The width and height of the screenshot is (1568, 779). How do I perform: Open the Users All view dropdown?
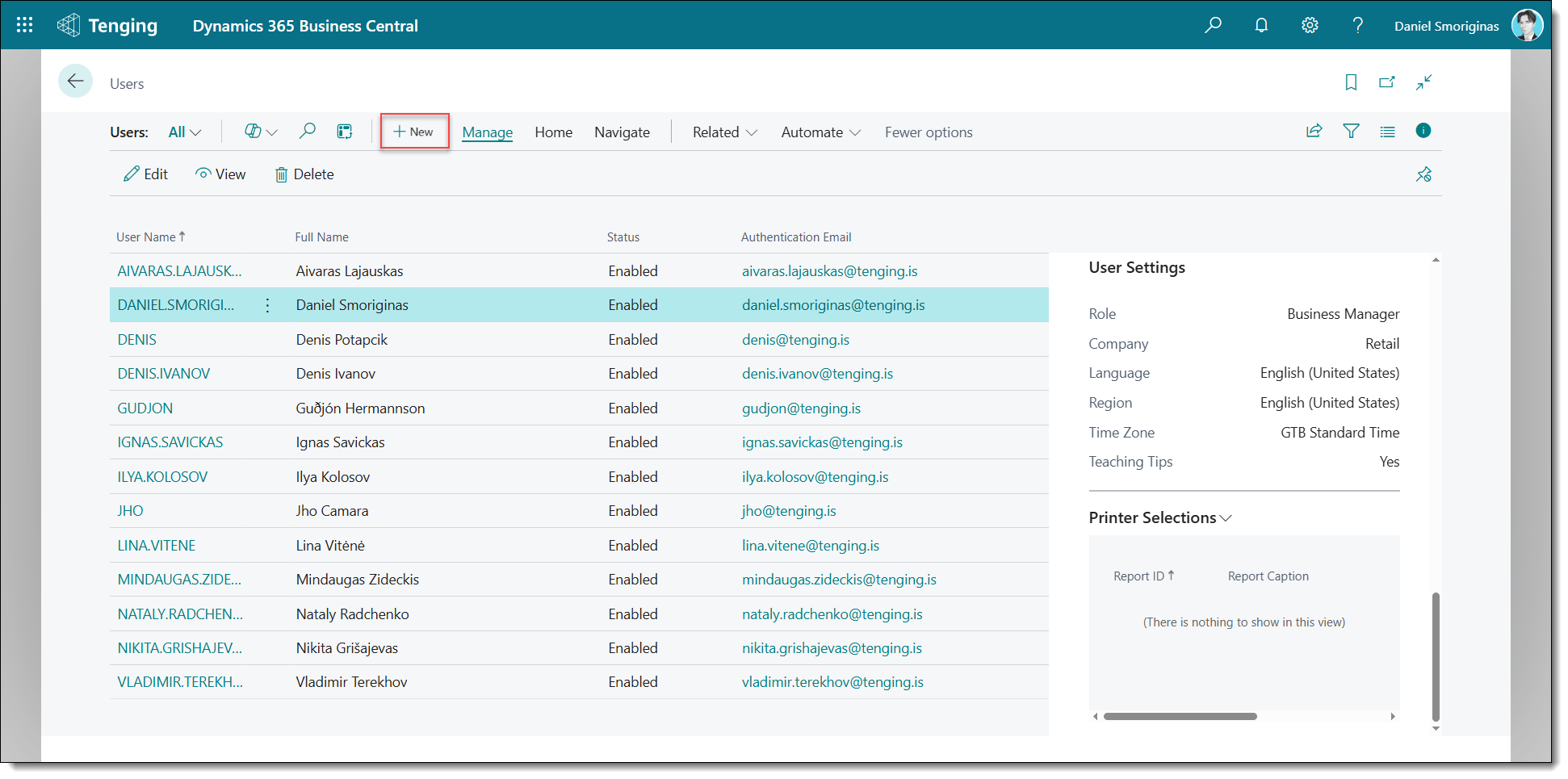click(x=185, y=132)
